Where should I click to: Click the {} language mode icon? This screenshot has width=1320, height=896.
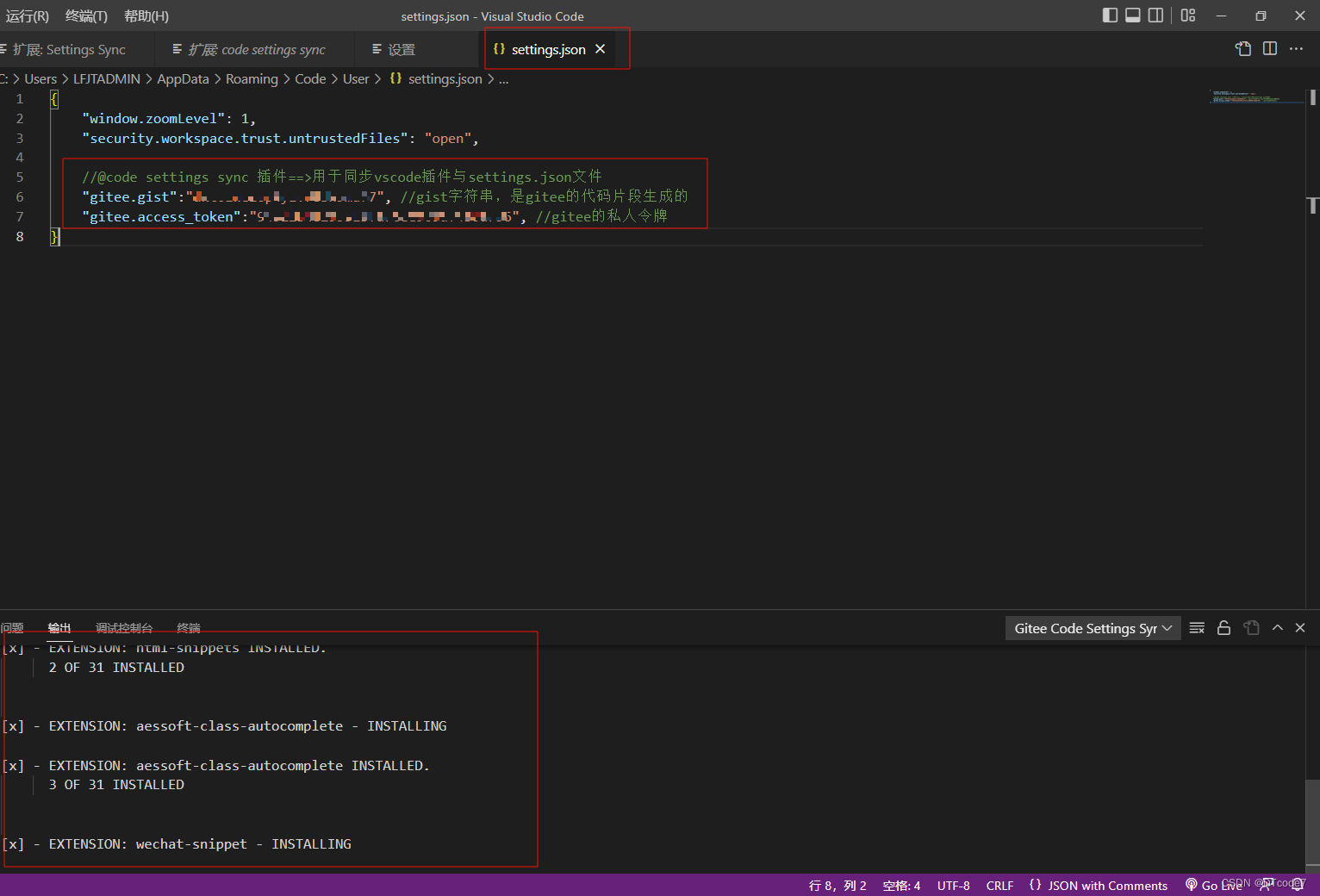[x=1035, y=885]
